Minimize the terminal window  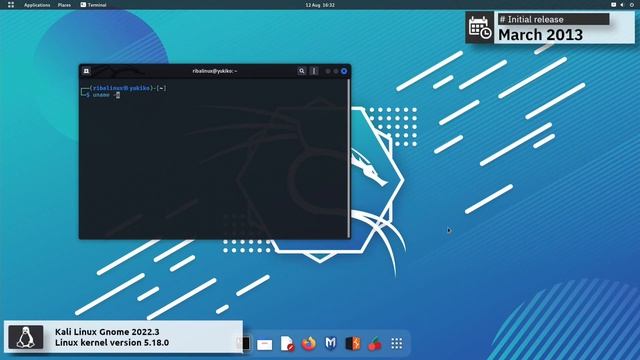point(328,71)
